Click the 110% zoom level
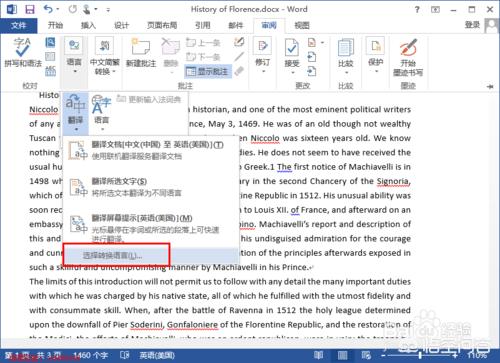 point(477,356)
